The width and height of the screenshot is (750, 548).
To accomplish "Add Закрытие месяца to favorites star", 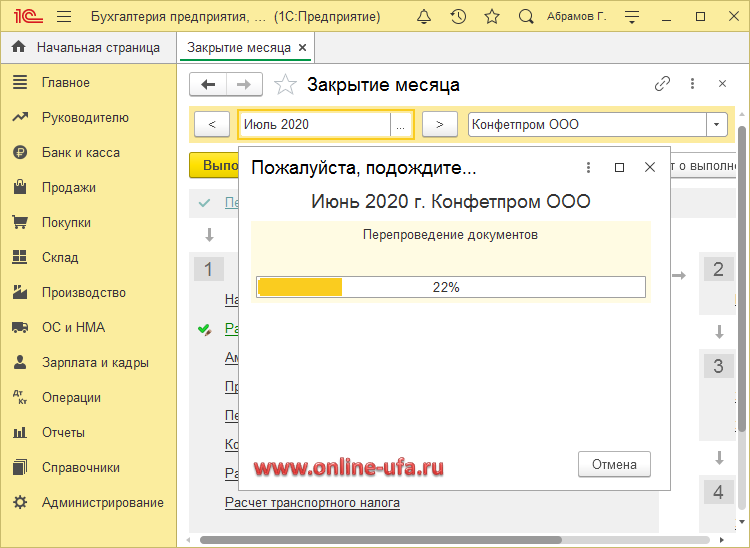I will point(285,85).
